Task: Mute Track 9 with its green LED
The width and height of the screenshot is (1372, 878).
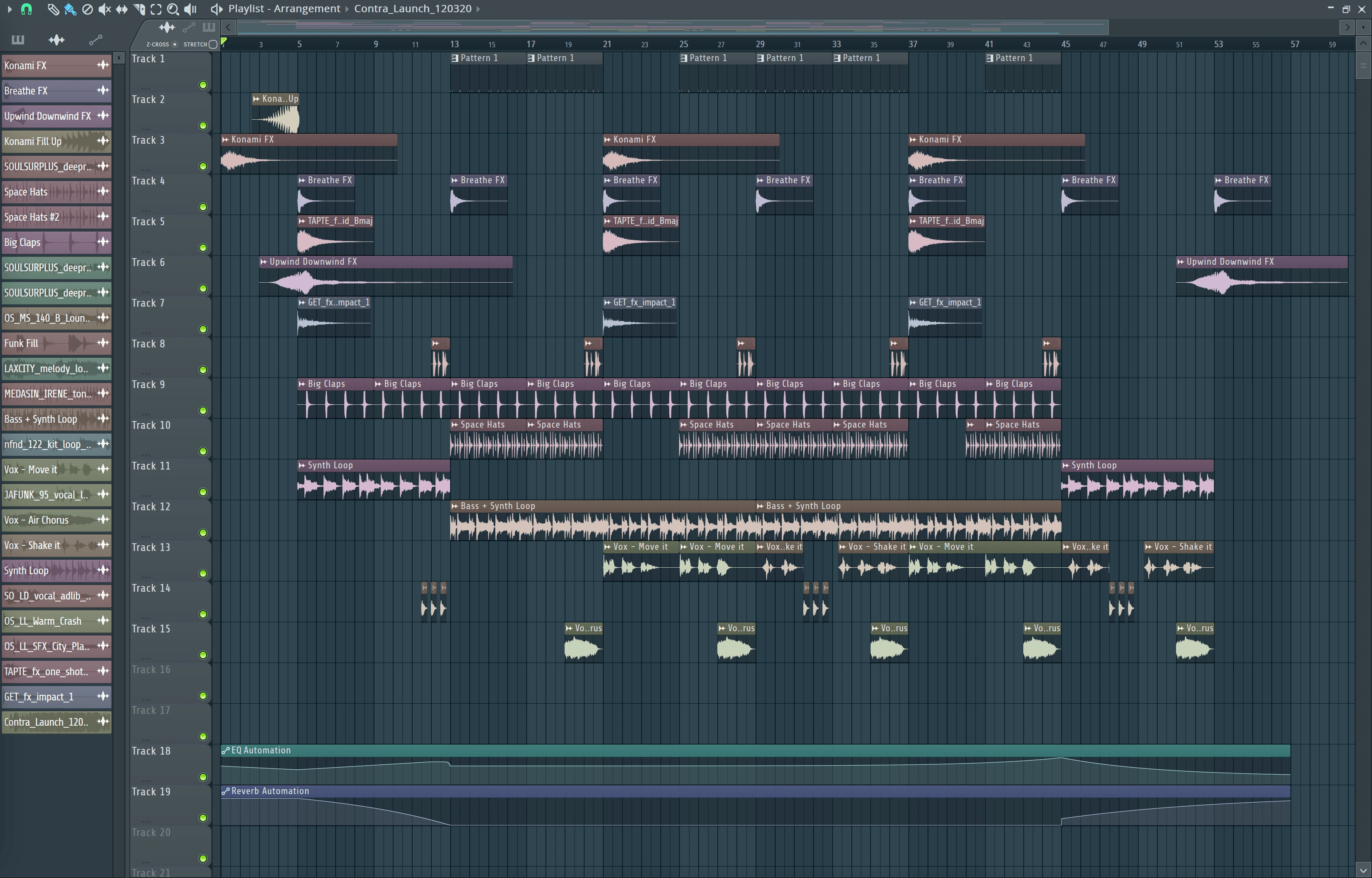Action: point(203,410)
